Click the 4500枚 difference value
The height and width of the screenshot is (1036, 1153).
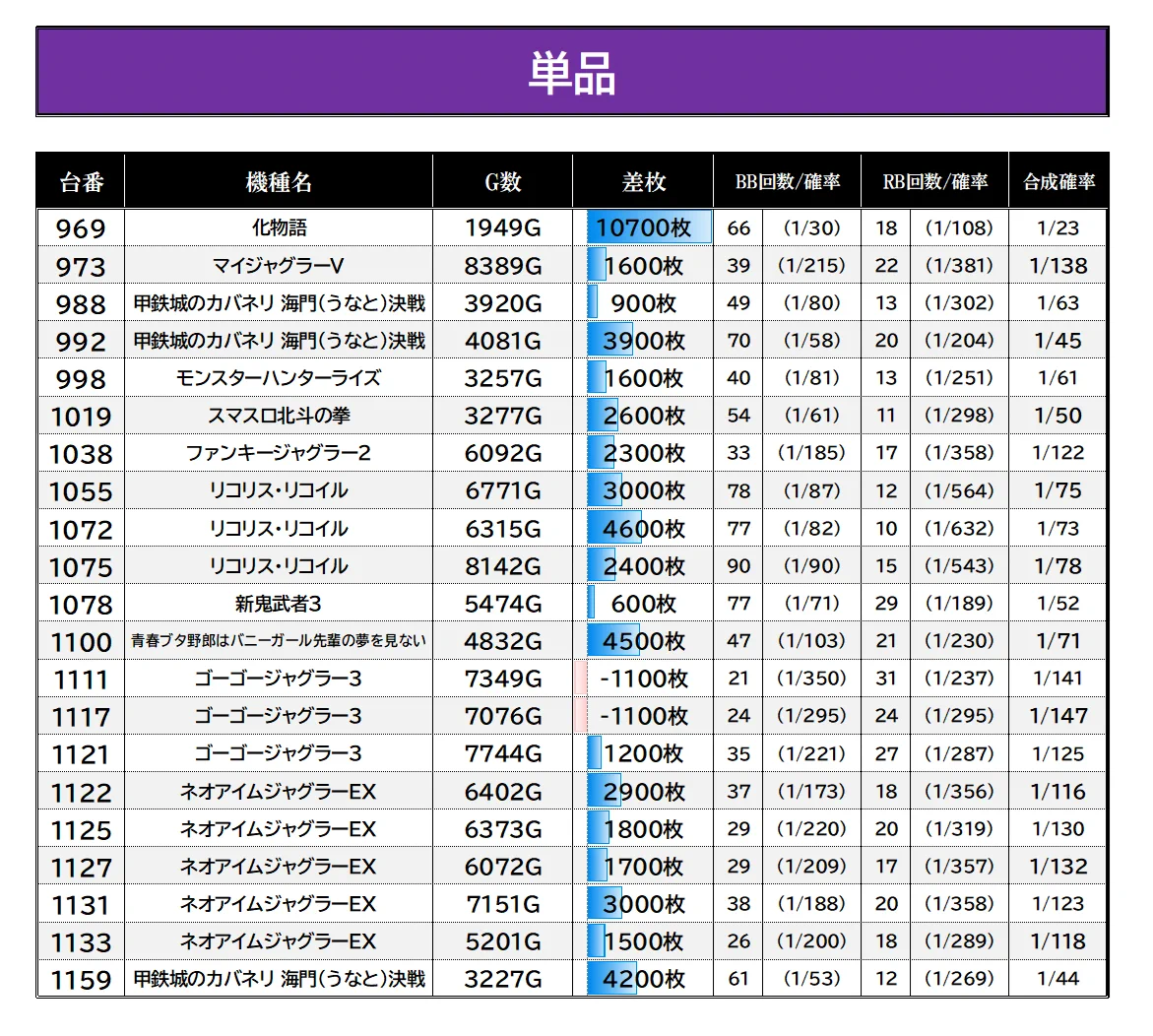click(x=643, y=641)
